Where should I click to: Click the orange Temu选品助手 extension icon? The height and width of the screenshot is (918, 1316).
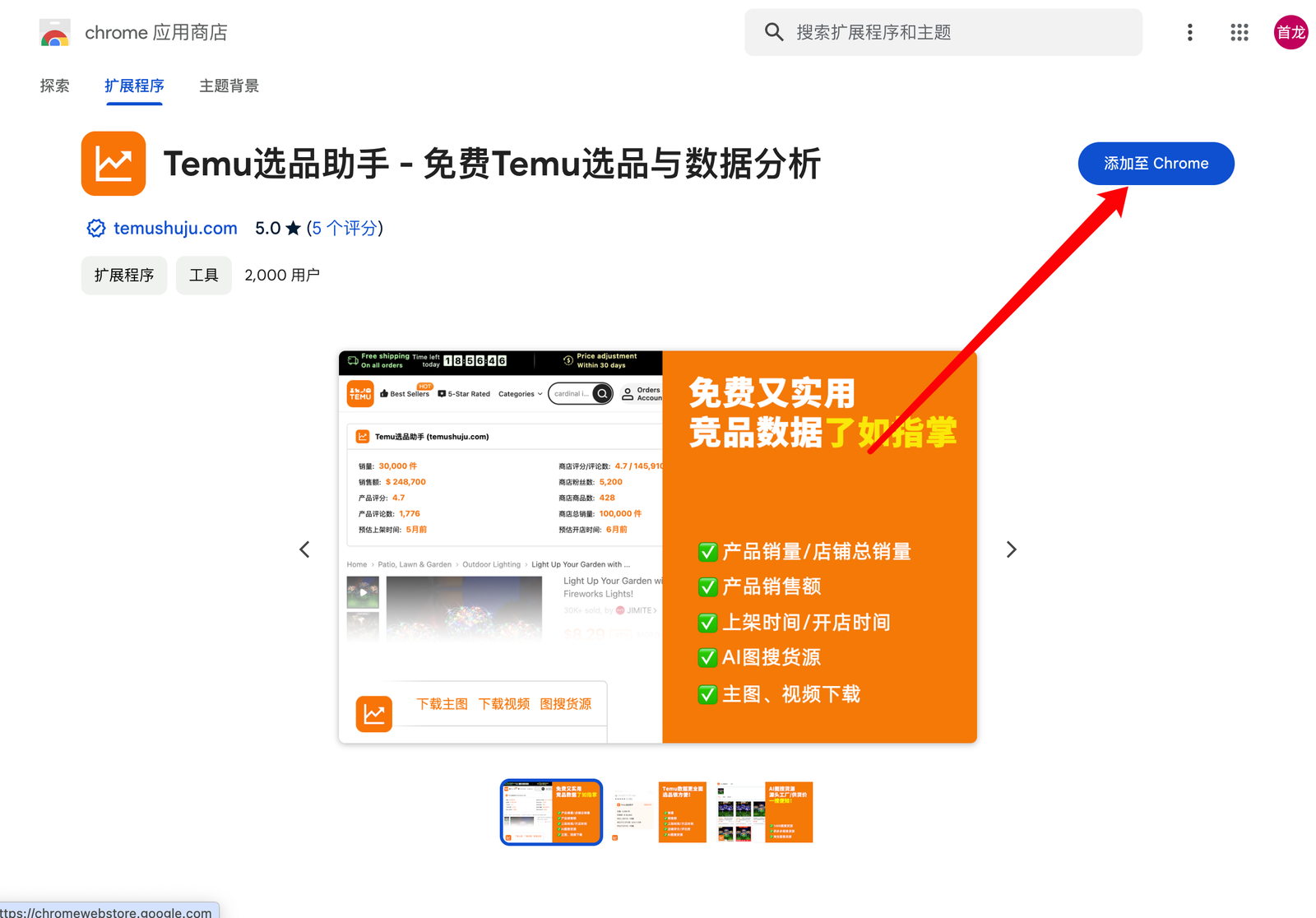point(114,164)
